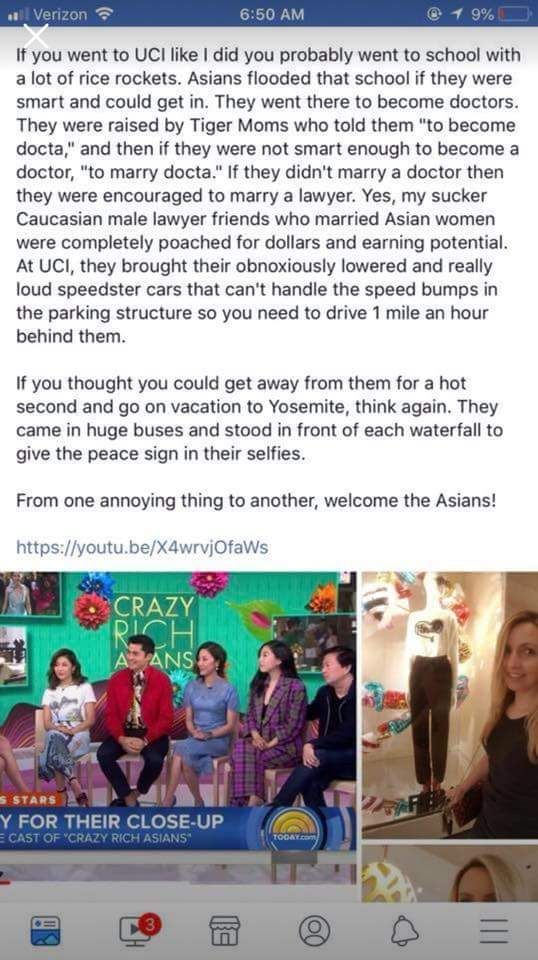
Task: Open the photo of blonde woman by mannequin
Action: (450, 705)
